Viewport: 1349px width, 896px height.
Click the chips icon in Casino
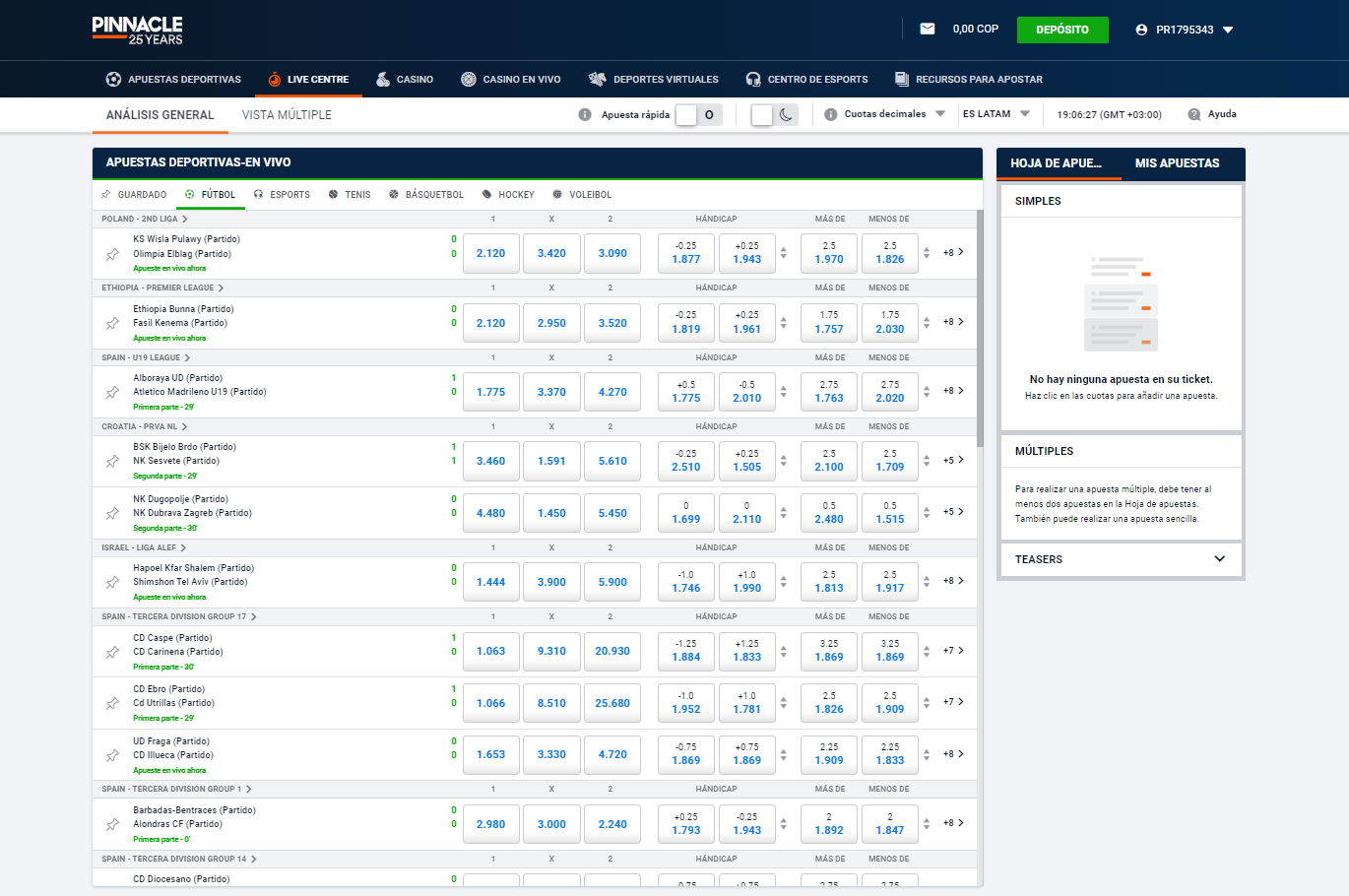click(383, 79)
